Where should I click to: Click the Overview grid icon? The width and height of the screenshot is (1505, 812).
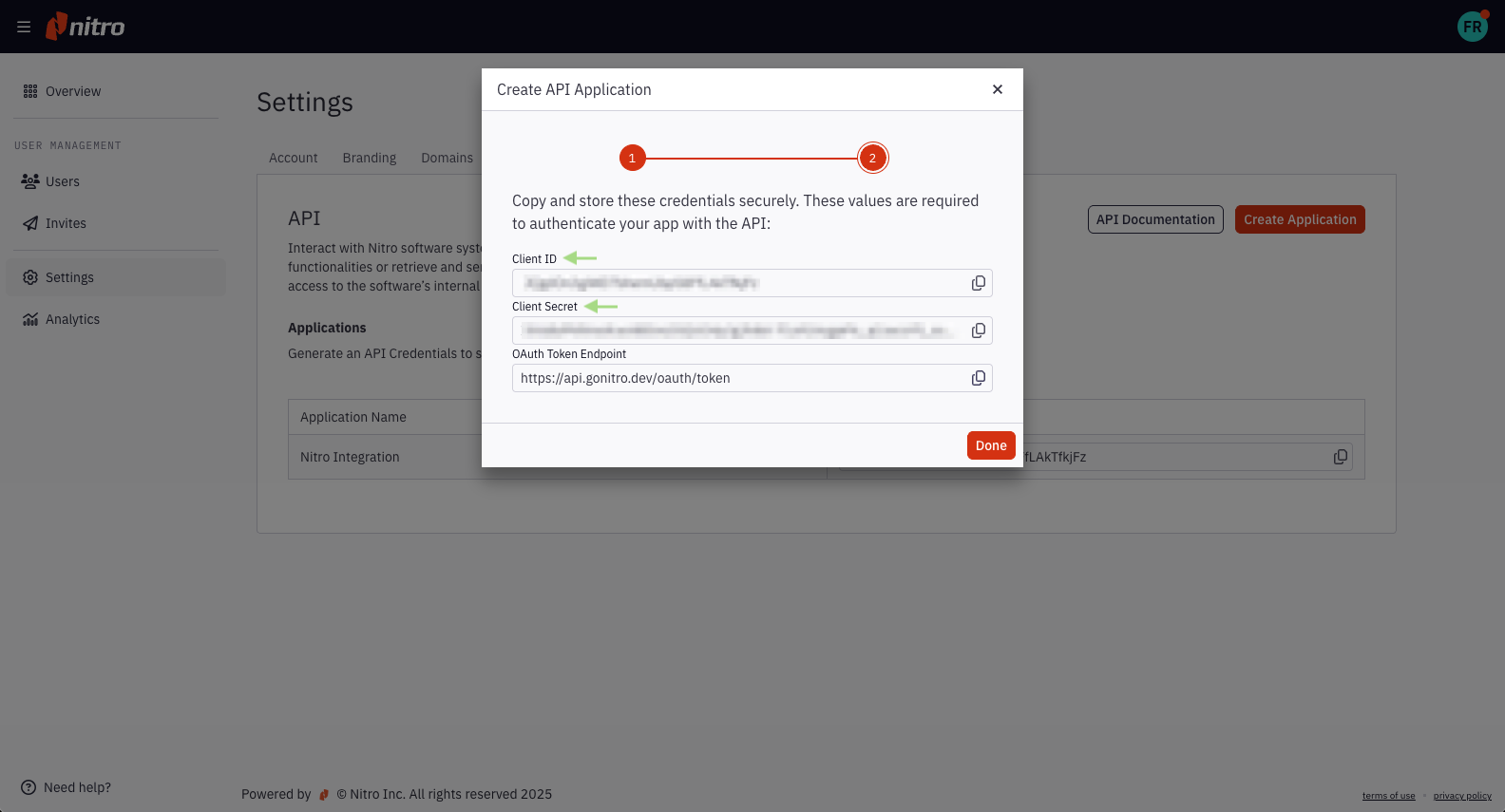(x=30, y=91)
